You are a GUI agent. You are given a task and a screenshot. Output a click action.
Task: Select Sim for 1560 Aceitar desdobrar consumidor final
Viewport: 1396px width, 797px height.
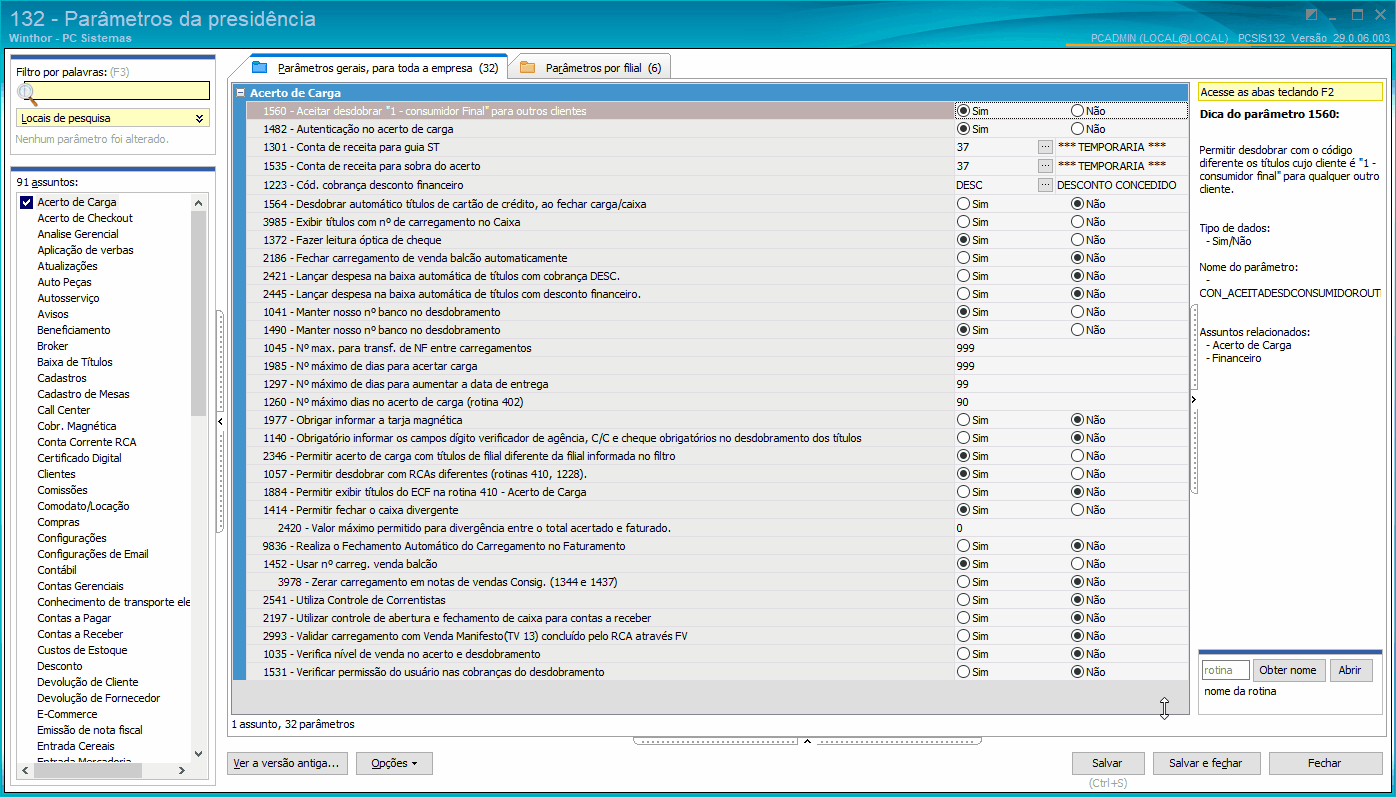point(964,111)
